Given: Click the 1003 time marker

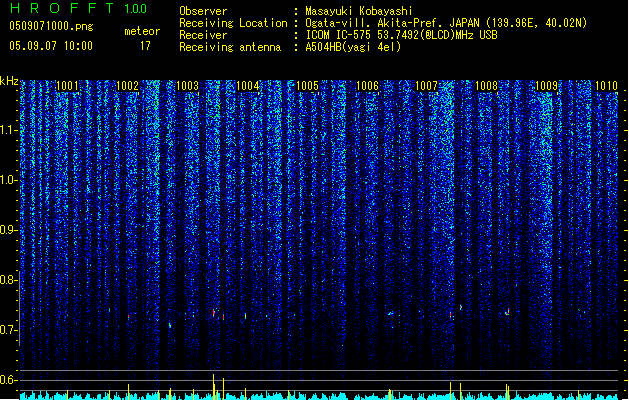Looking at the screenshot, I should tap(187, 86).
